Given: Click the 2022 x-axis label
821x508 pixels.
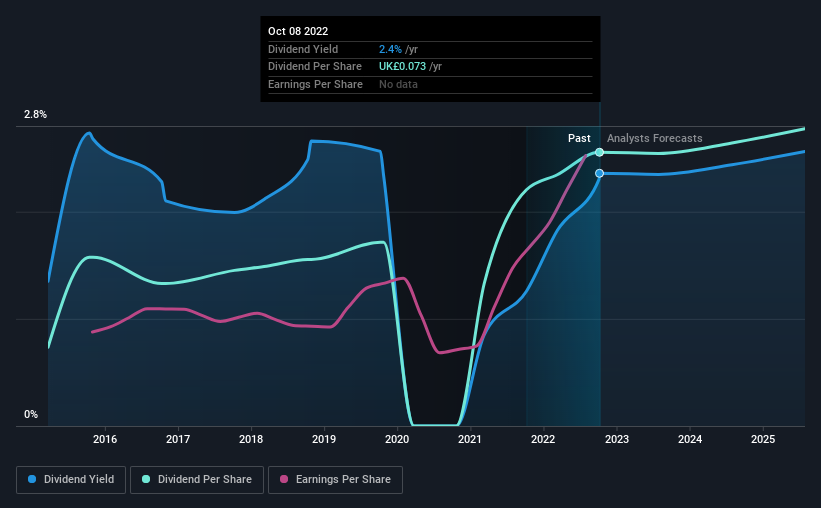Looking at the screenshot, I should pos(543,439).
